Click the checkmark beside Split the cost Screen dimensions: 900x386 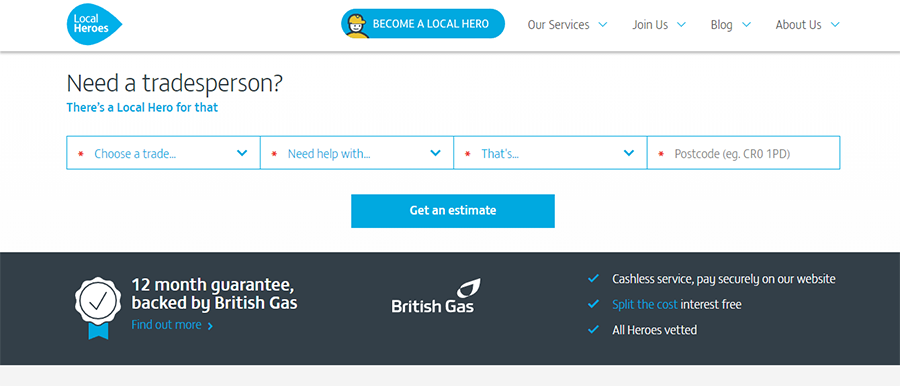593,304
